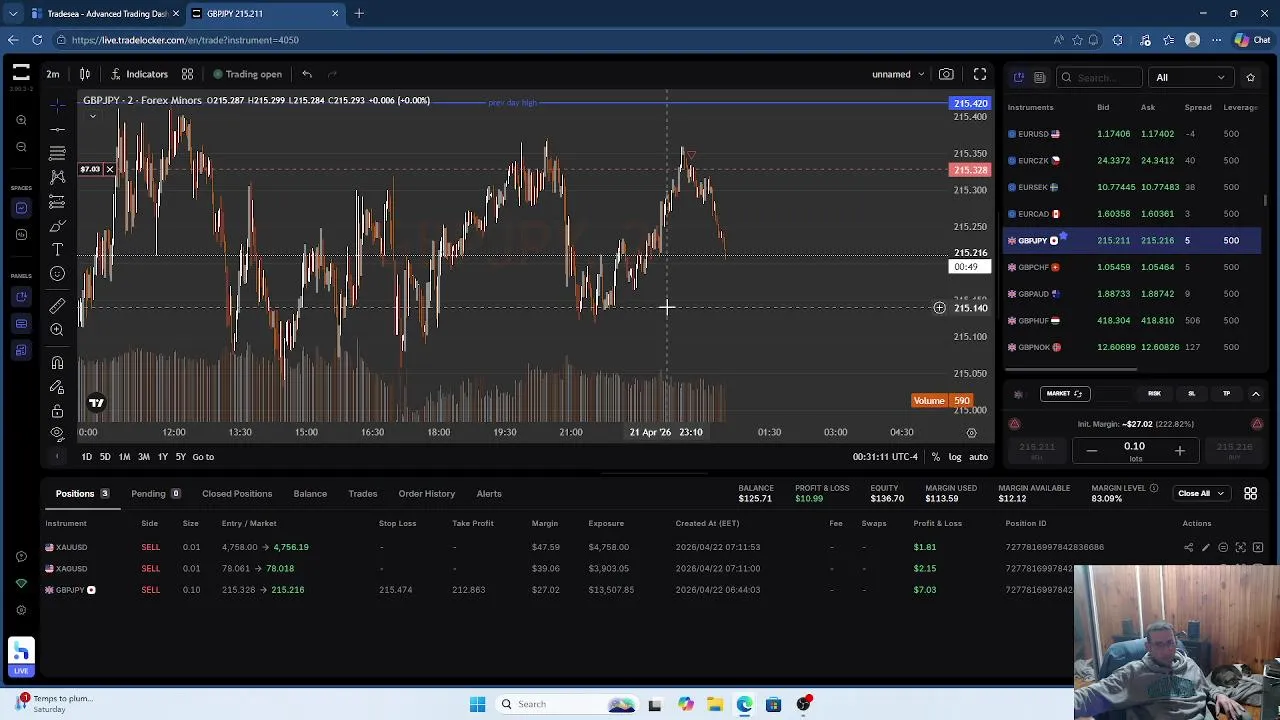
Task: Close the $7.03 position label on chart
Action: pos(109,170)
